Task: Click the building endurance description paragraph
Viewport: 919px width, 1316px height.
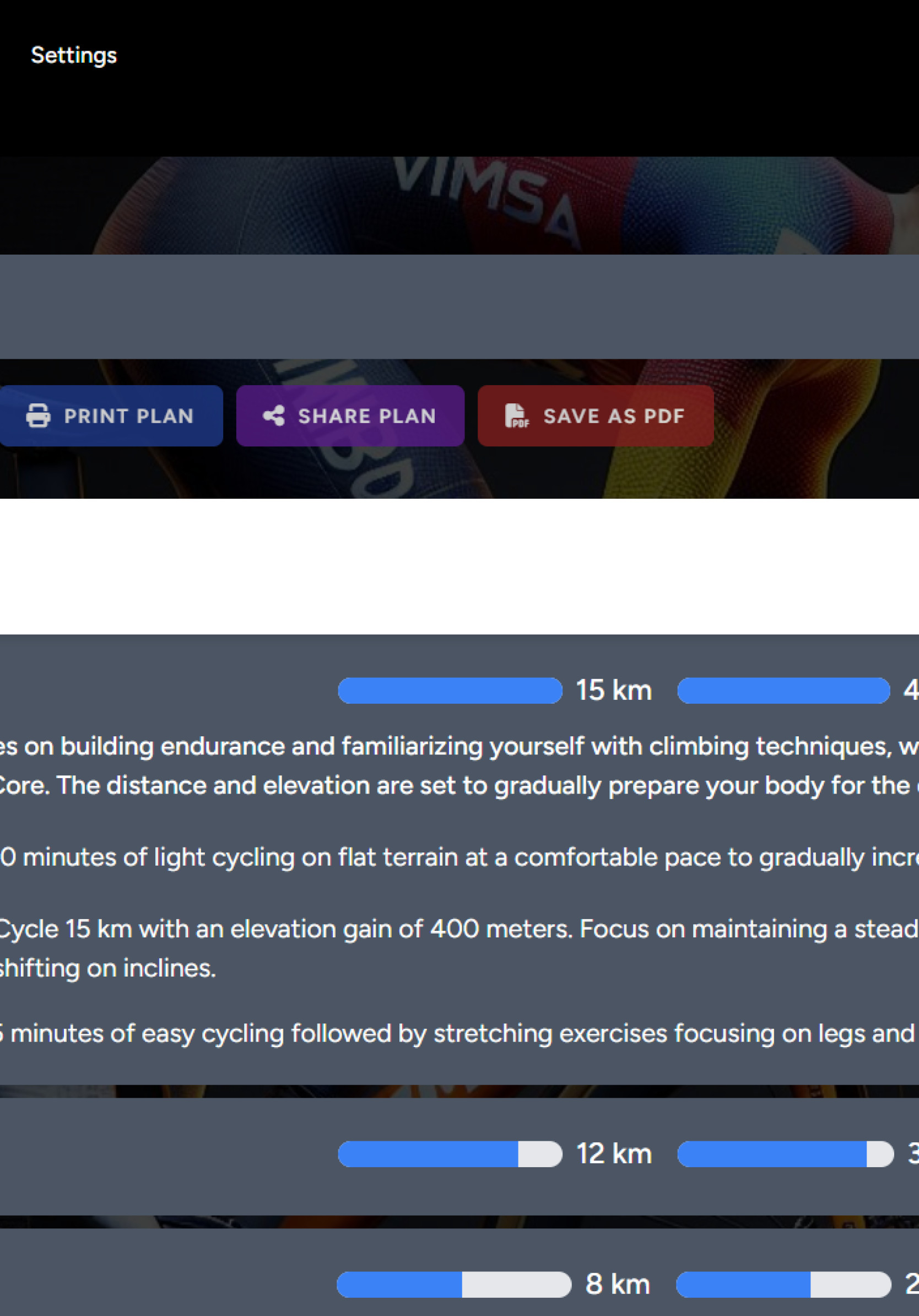Action: pyautogui.click(x=459, y=766)
